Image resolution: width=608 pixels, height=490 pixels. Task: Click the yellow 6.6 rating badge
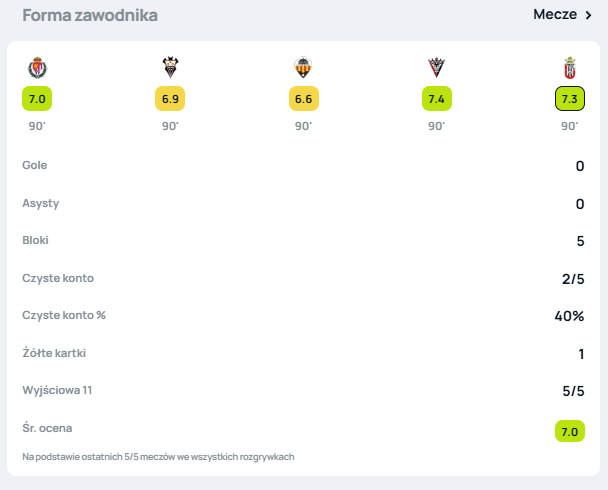303,99
